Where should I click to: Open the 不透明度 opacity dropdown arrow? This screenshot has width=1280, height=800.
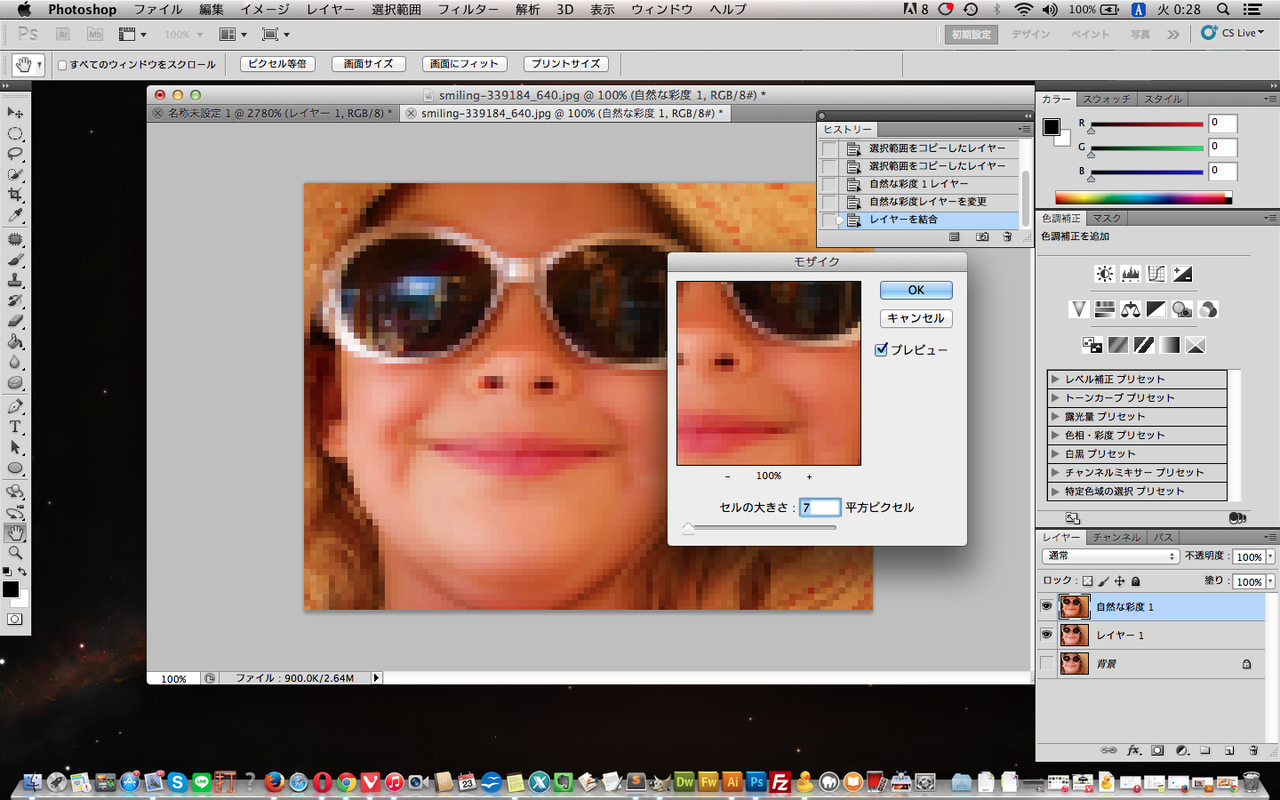click(1270, 556)
